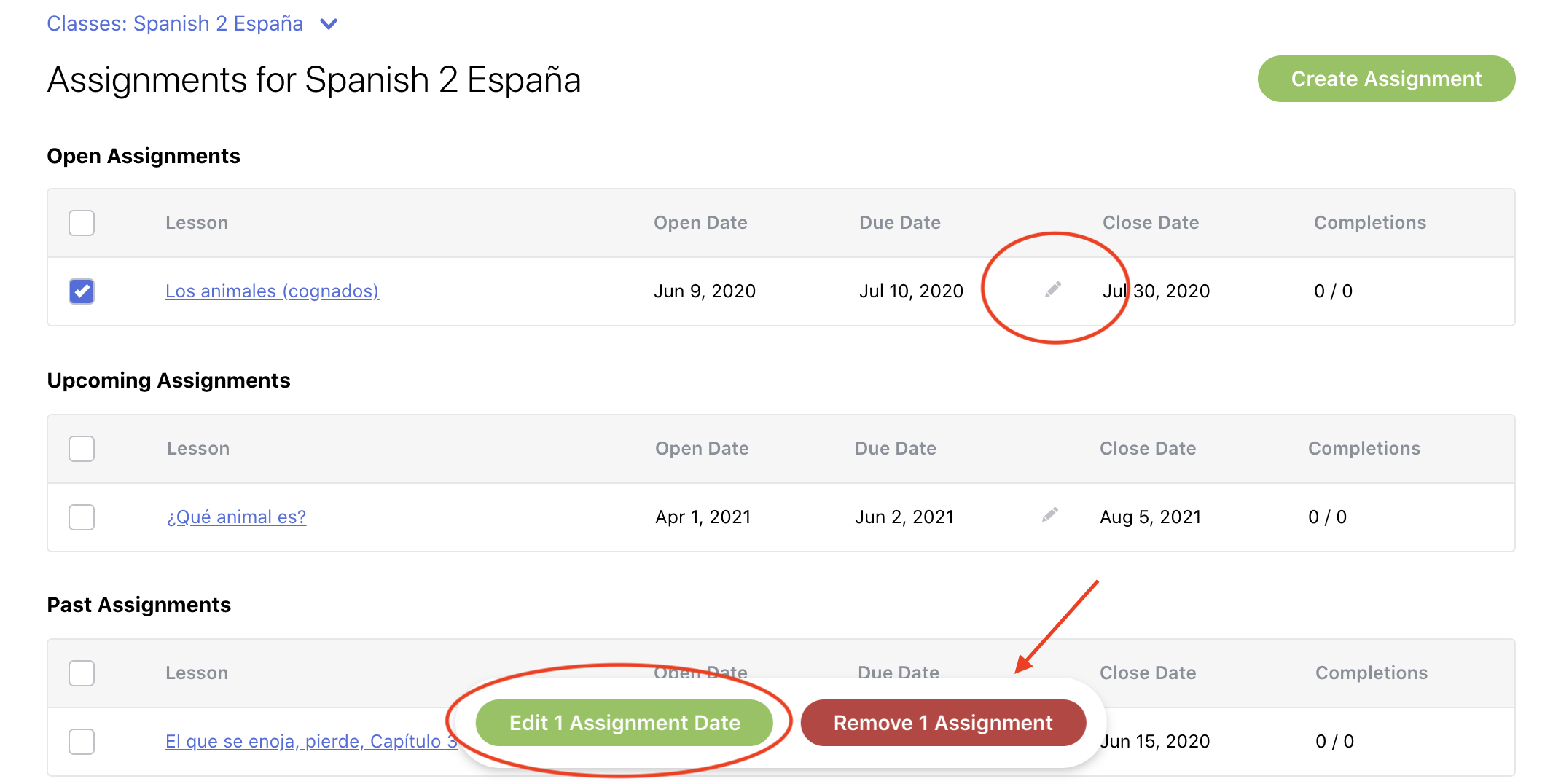Click the pencil icon to edit Los animales dates
Image resolution: width=1561 pixels, height=784 pixels.
[x=1052, y=290]
